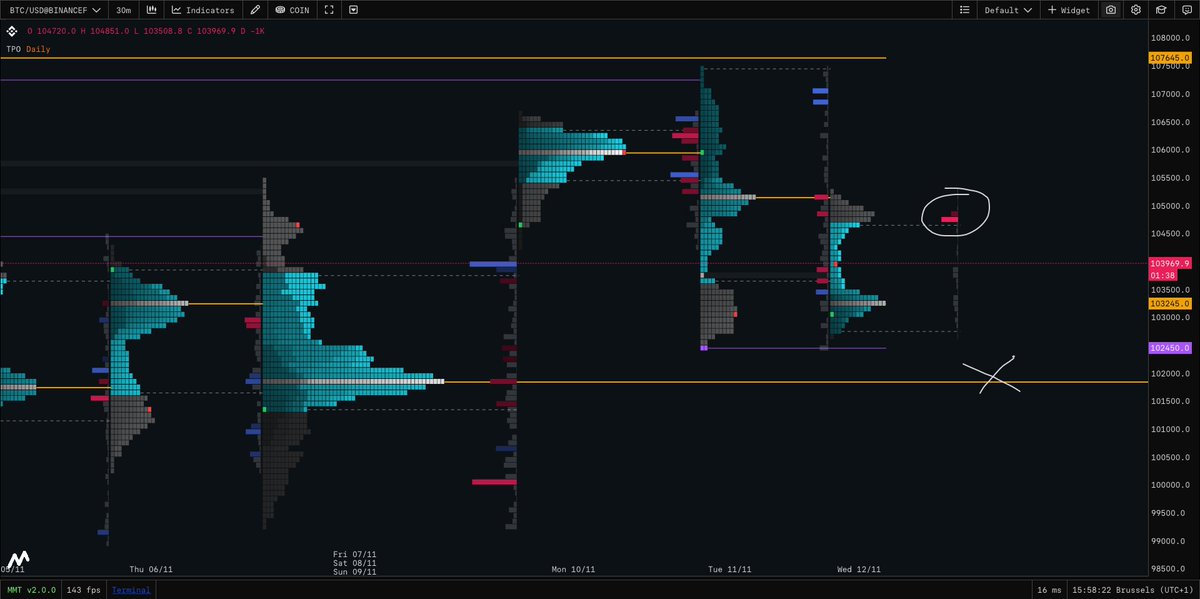
Task: Enter fullscreen mode via the expand icon
Action: tap(328, 10)
